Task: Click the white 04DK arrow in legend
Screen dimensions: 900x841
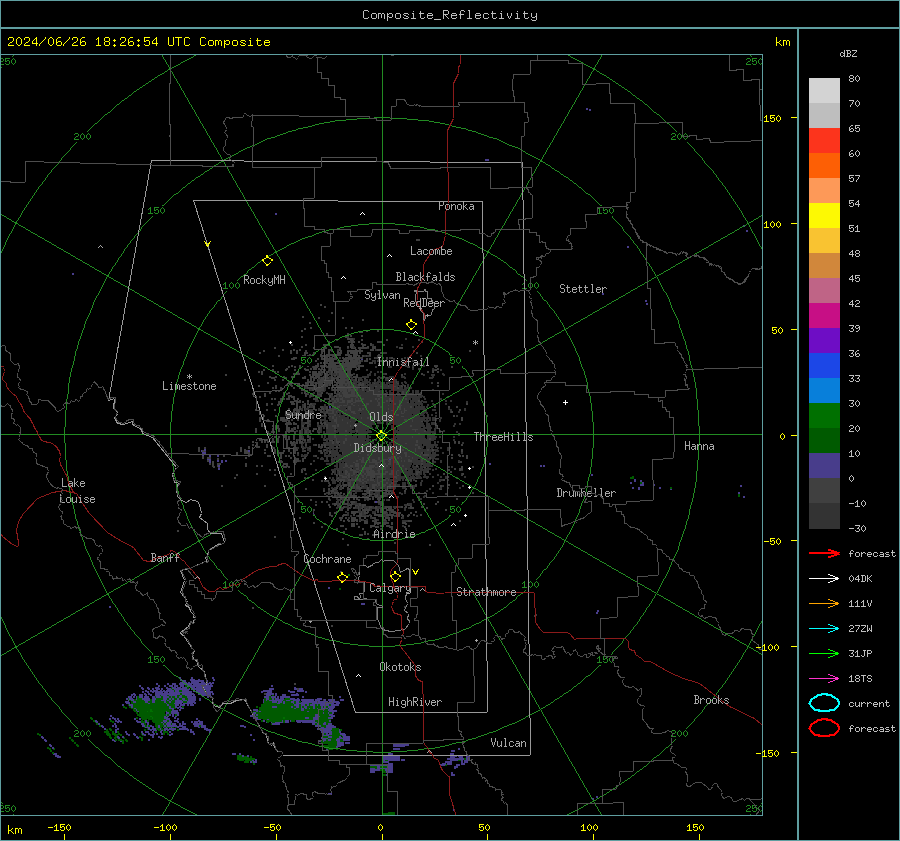Action: pos(824,579)
